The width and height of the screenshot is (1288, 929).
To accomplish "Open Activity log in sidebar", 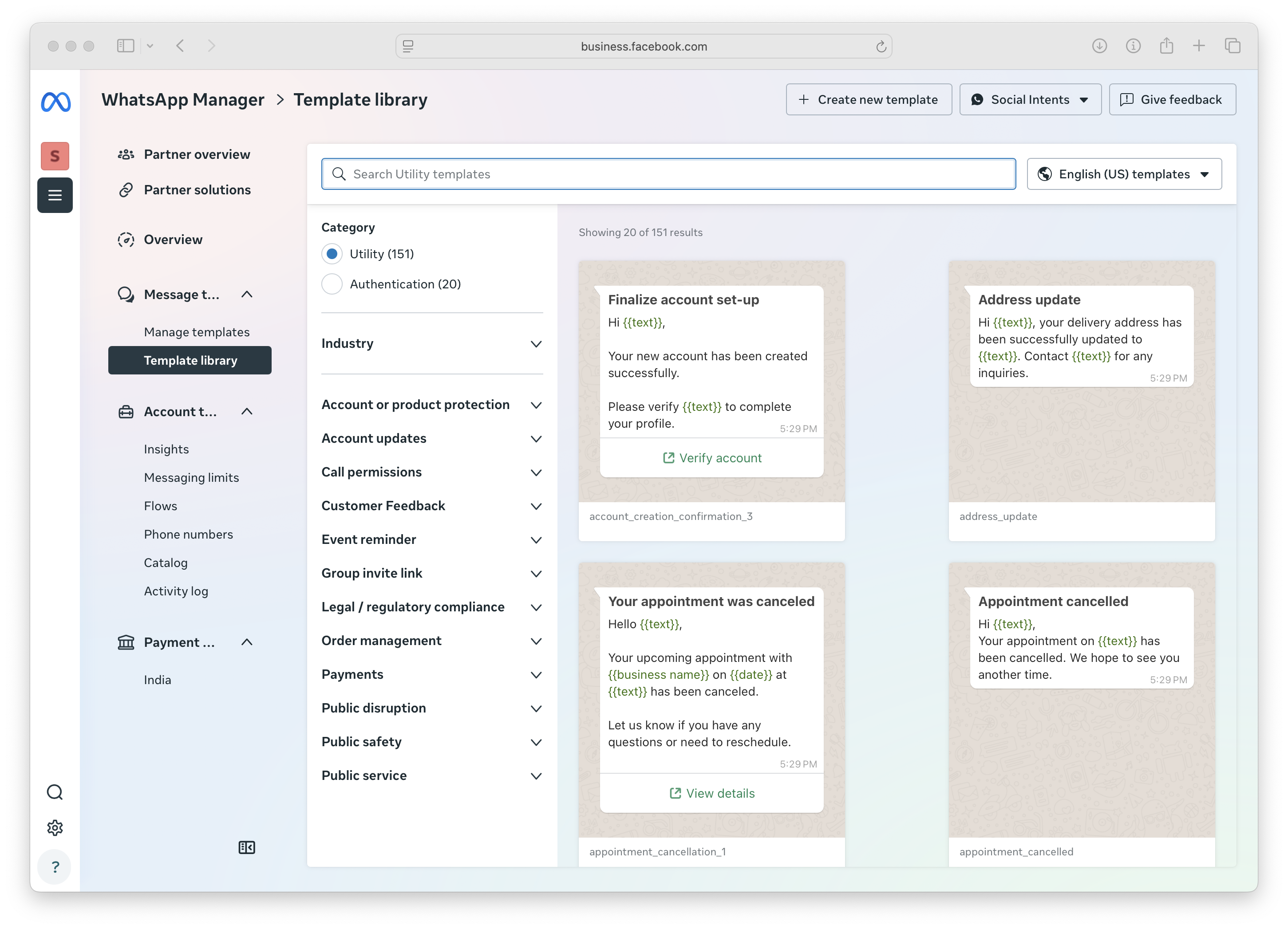I will coord(175,591).
